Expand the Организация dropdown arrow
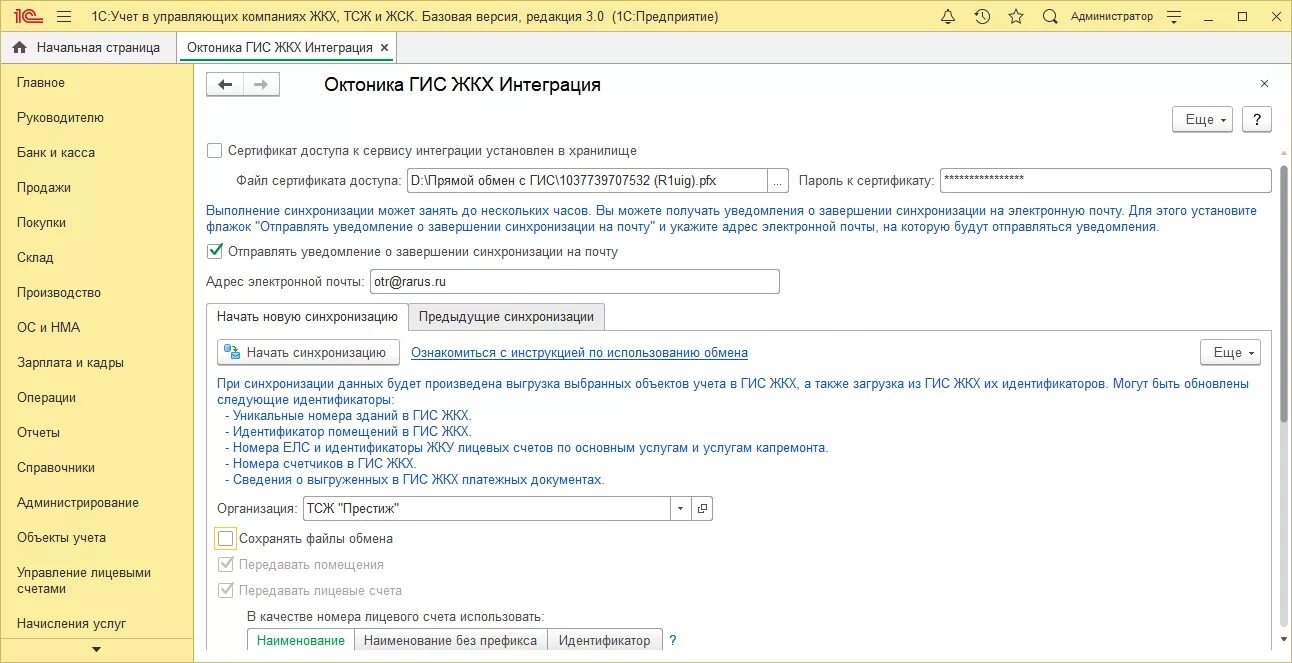Image resolution: width=1292 pixels, height=663 pixels. pos(680,509)
